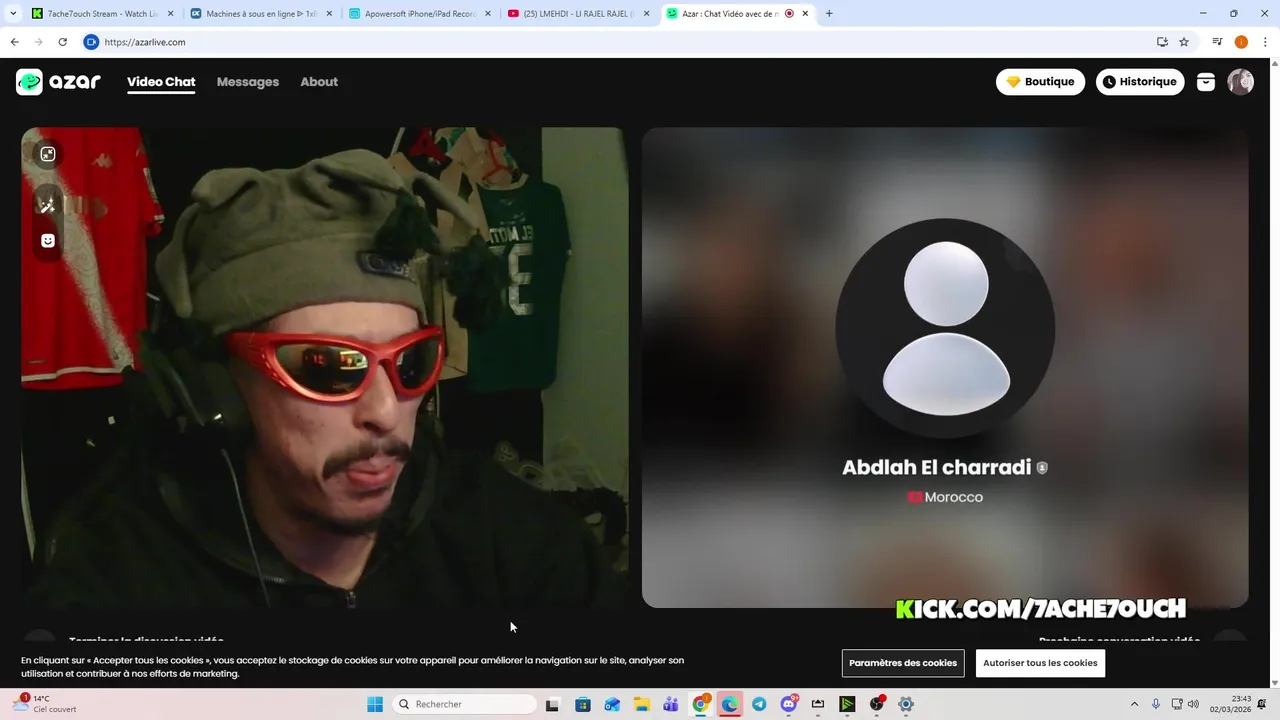Accept with Autoriser tous les cookies
This screenshot has width=1280, height=720.
[x=1040, y=663]
